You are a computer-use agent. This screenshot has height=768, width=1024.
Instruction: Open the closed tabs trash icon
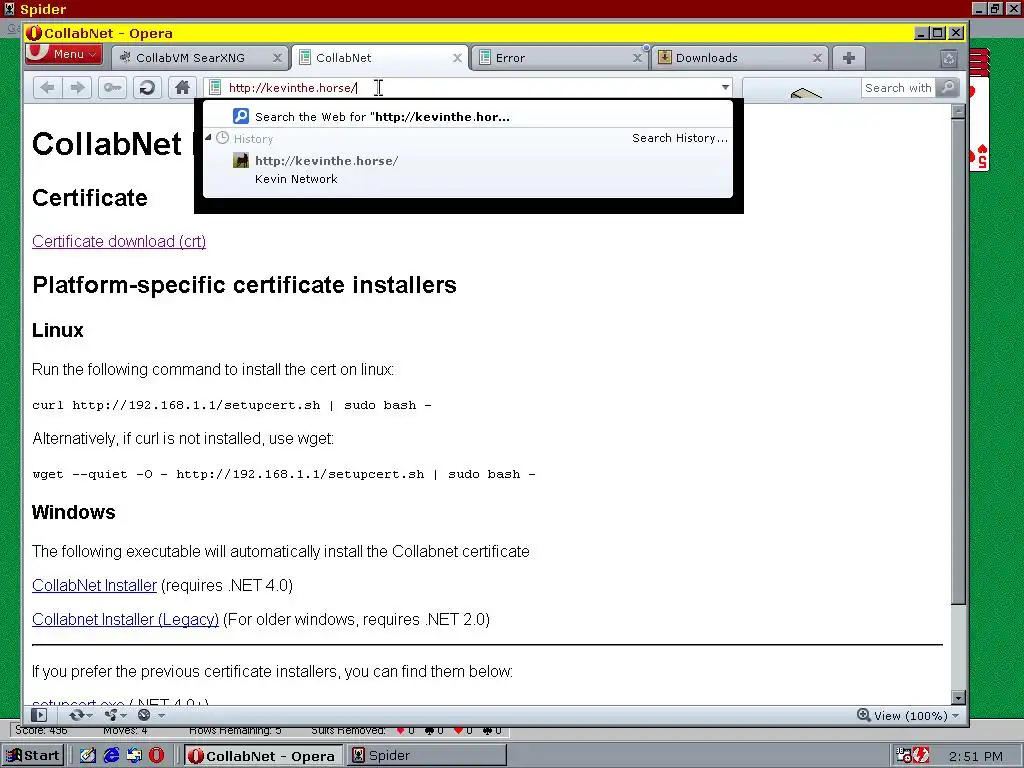949,58
